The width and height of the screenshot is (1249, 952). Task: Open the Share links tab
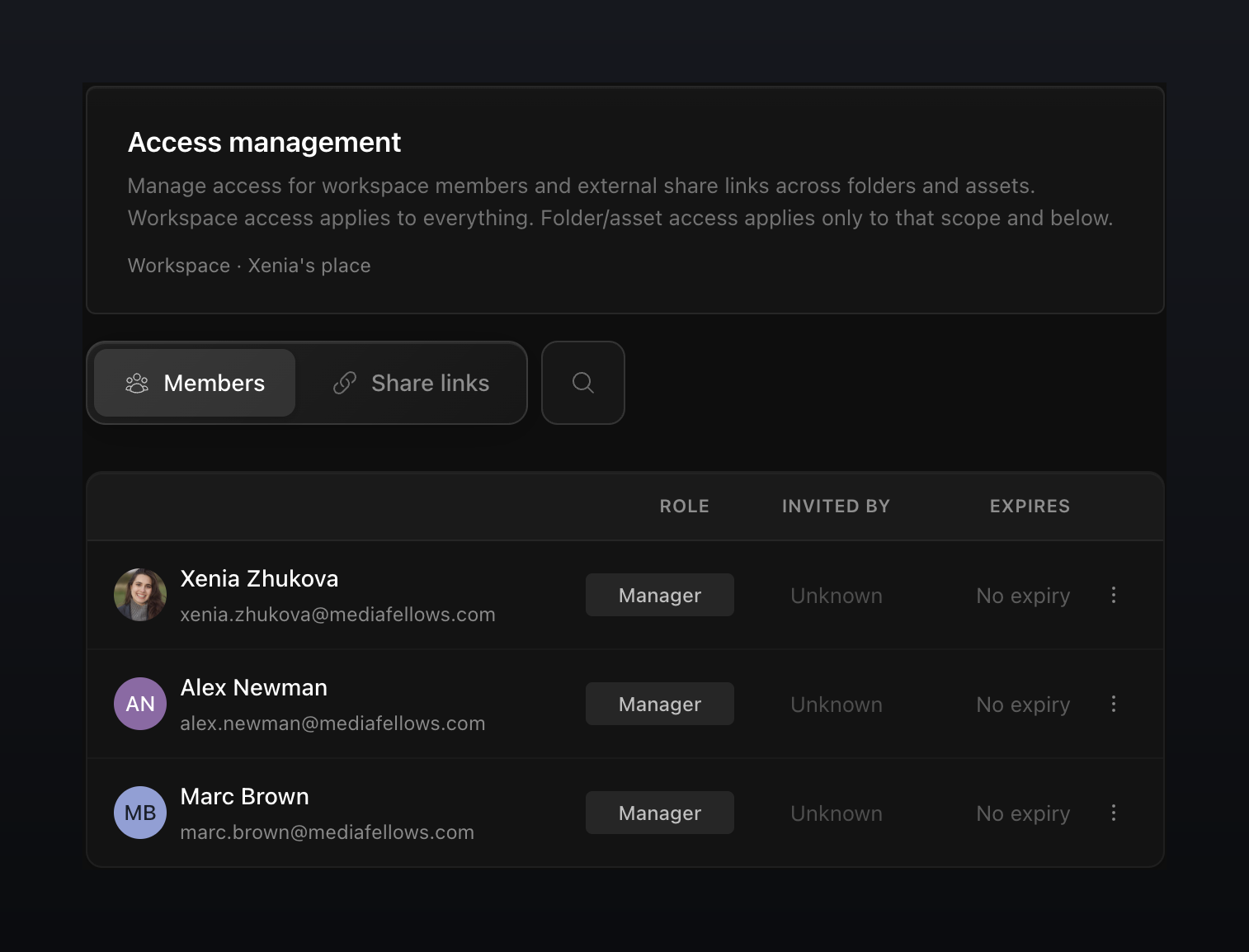411,383
